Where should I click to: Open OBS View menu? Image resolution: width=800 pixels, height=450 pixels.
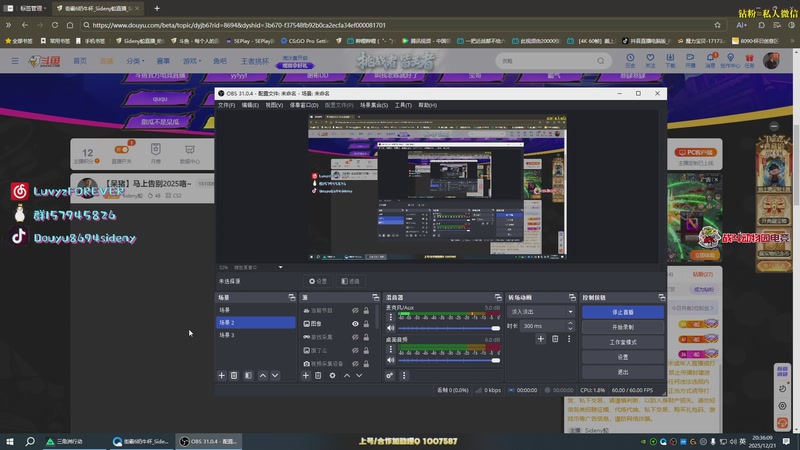[274, 105]
